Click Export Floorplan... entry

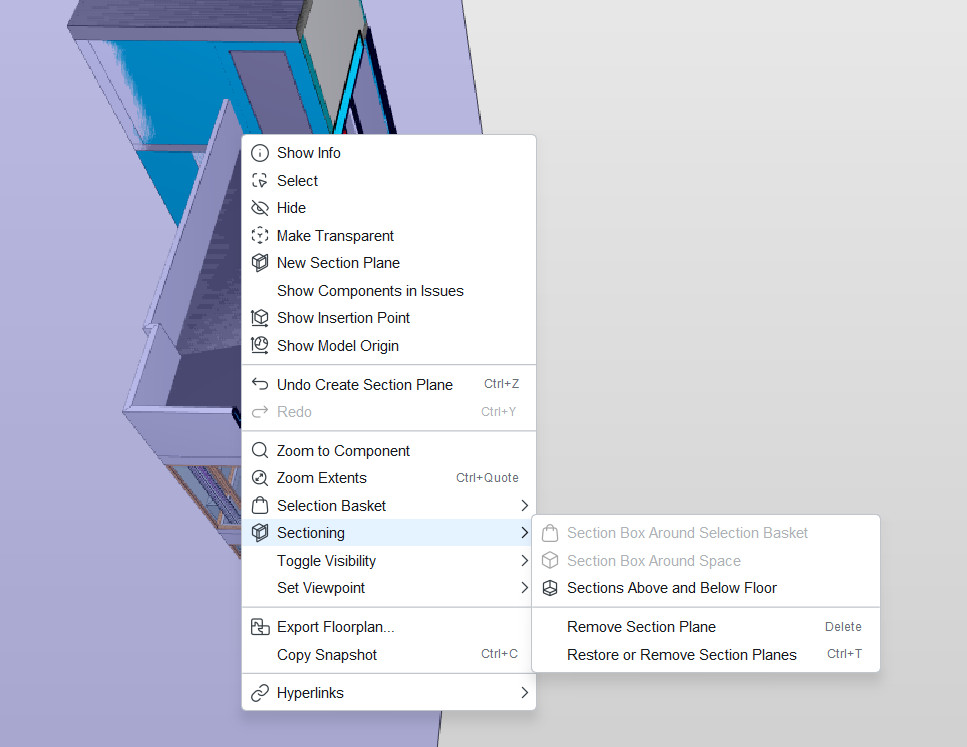pos(335,628)
